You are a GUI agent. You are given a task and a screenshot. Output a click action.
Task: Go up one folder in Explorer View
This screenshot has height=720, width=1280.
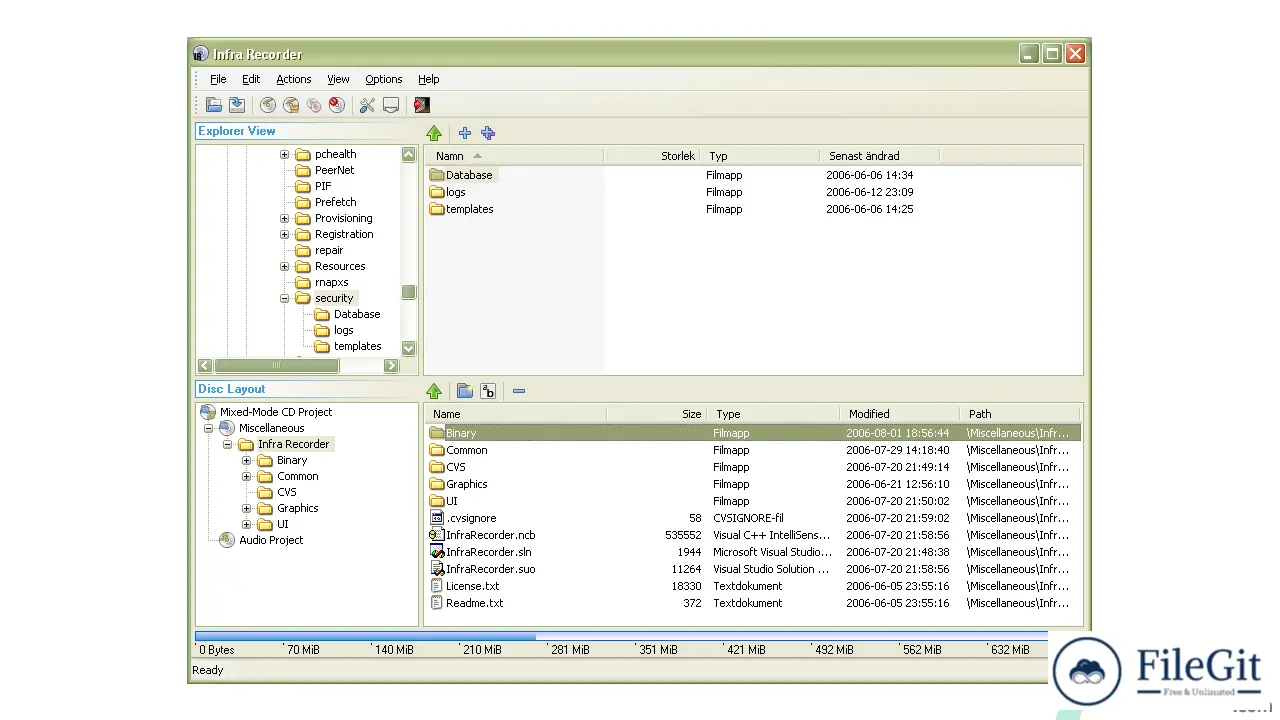point(434,133)
